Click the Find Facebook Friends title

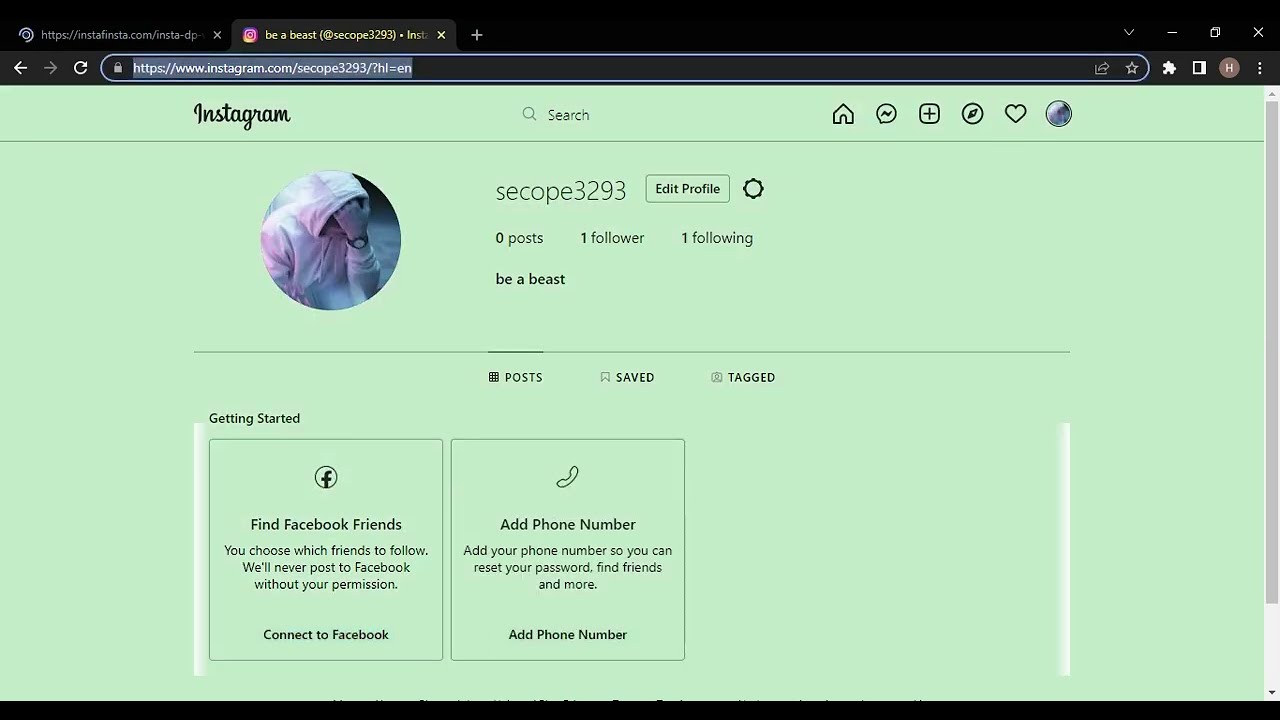pos(326,524)
